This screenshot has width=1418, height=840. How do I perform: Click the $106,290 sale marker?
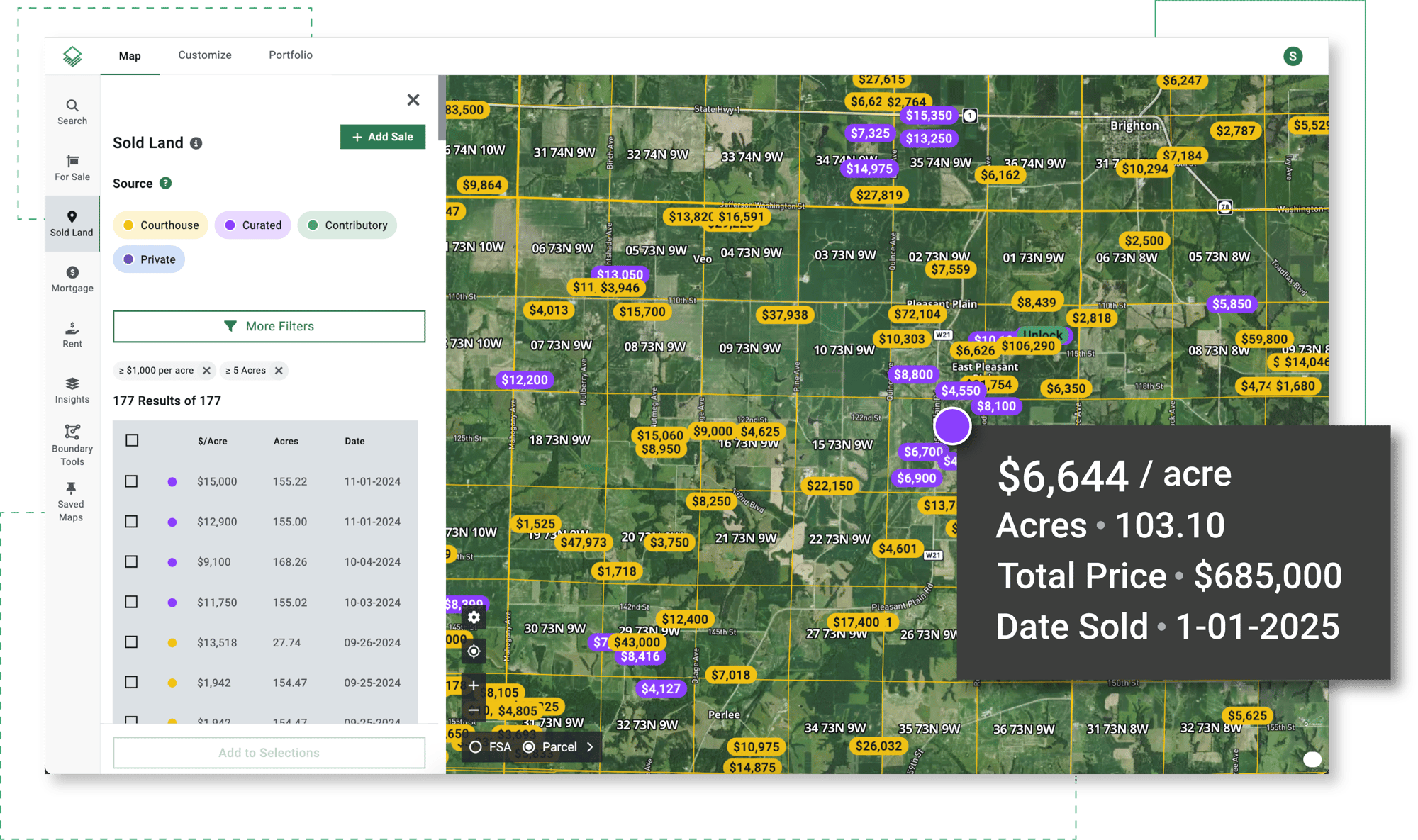(1028, 346)
